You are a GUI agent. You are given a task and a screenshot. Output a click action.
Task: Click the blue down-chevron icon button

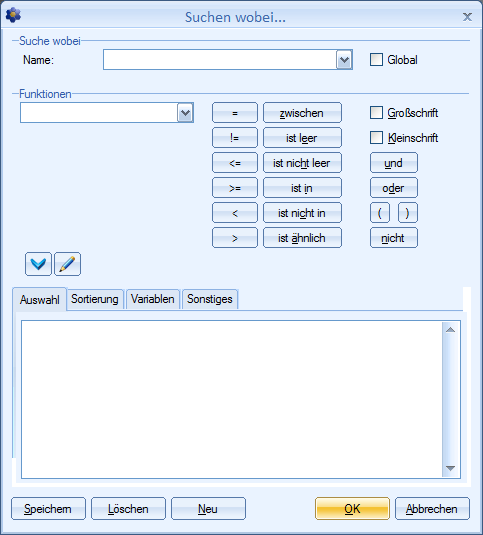[x=38, y=264]
